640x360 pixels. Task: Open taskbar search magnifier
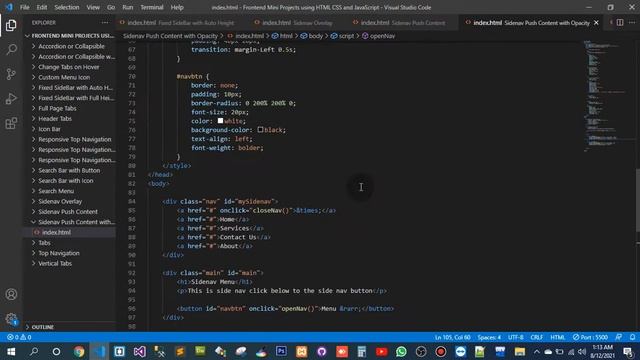click(x=34, y=351)
